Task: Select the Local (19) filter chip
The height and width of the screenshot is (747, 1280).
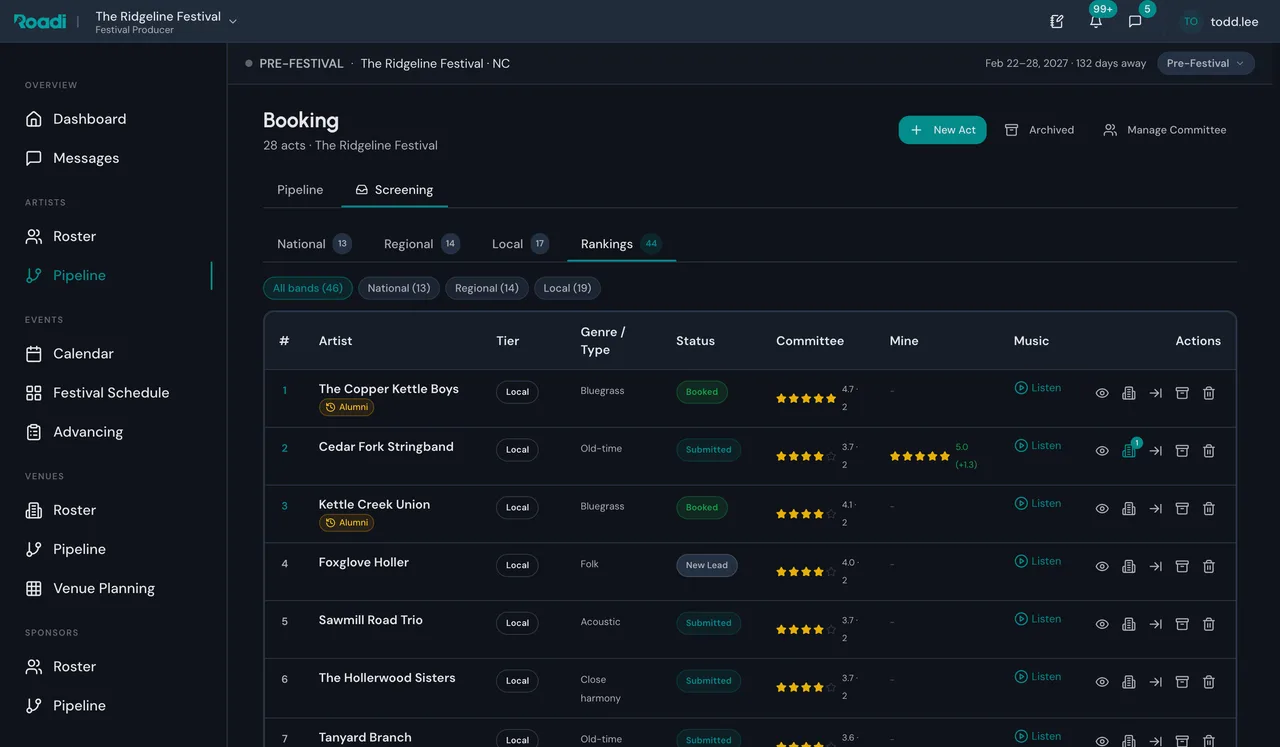Action: pyautogui.click(x=567, y=288)
